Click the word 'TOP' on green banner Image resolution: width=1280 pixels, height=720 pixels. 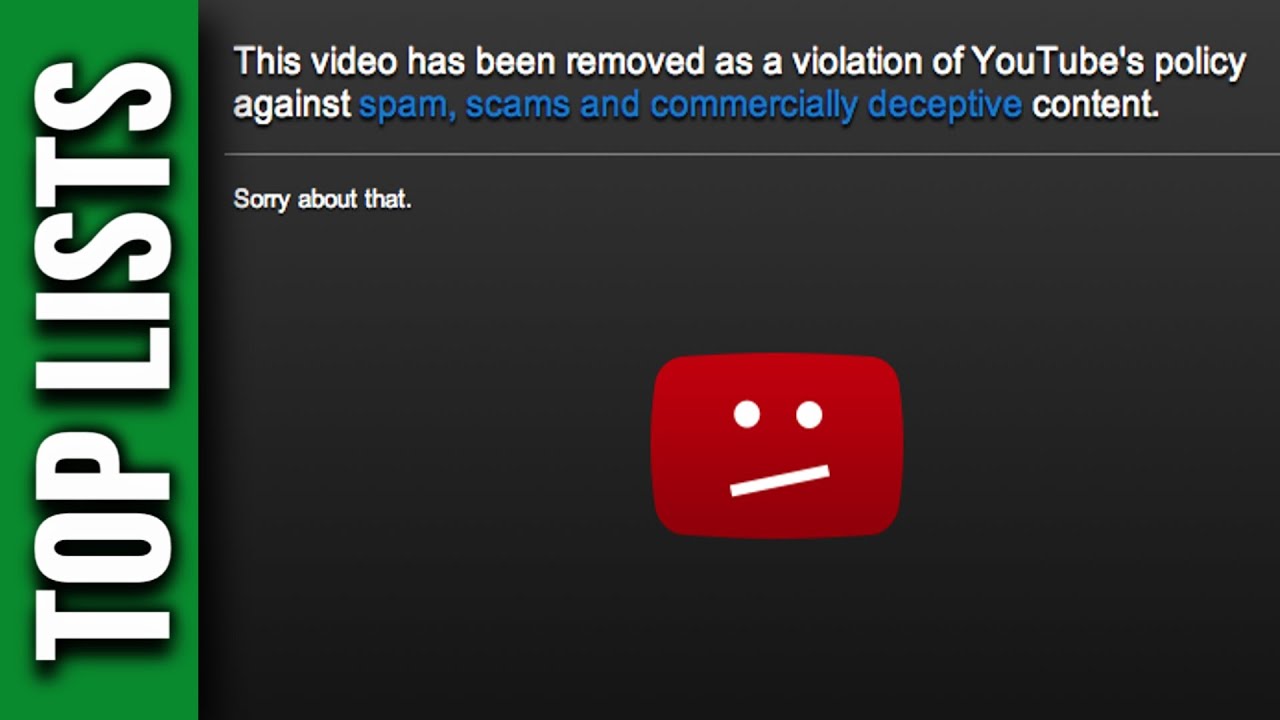point(102,551)
